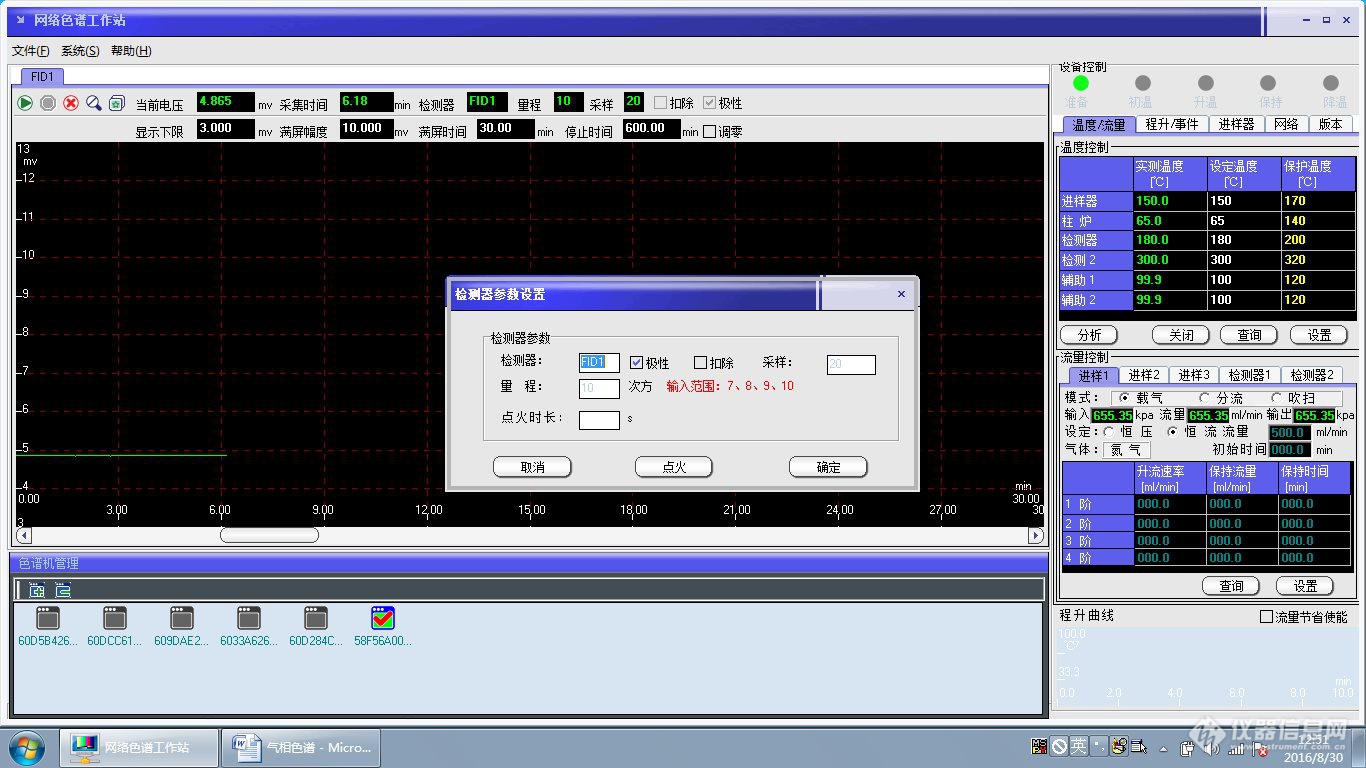This screenshot has height=768, width=1366.
Task: Select the 分流 mode radio button
Action: pyautogui.click(x=1204, y=398)
